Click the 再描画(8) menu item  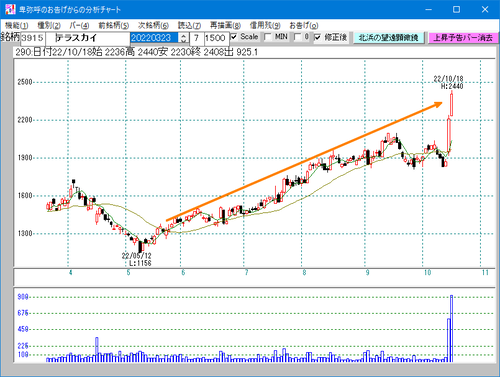[x=225, y=25]
